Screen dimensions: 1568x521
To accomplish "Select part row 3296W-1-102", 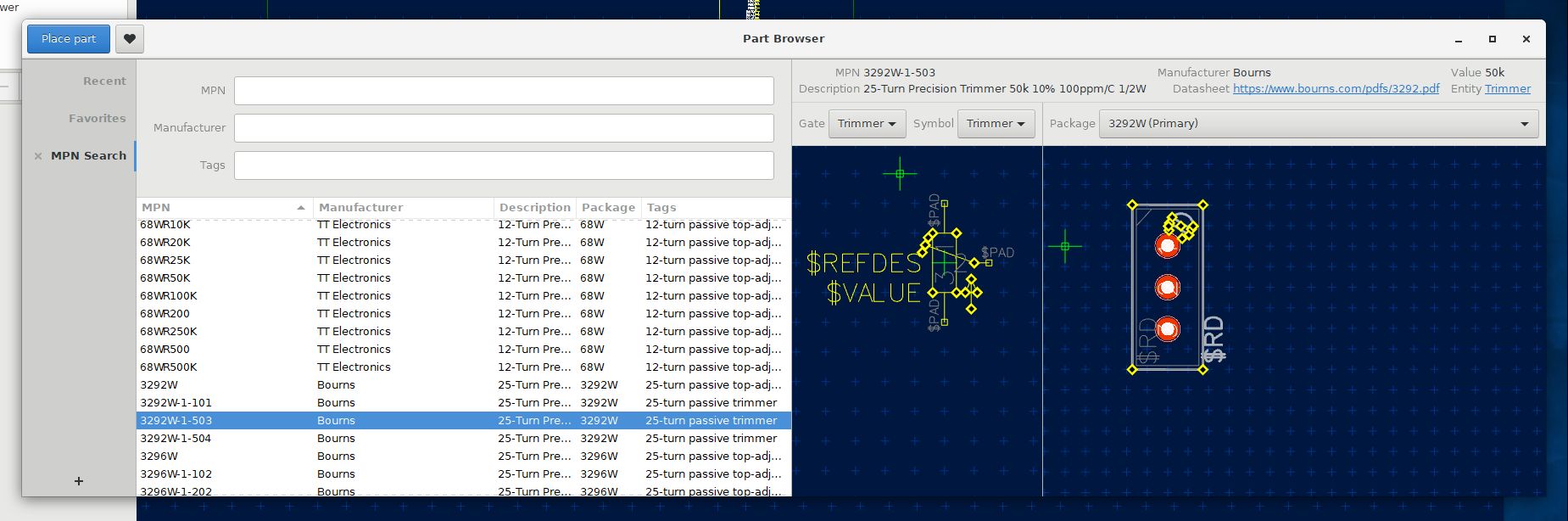I will pos(464,474).
